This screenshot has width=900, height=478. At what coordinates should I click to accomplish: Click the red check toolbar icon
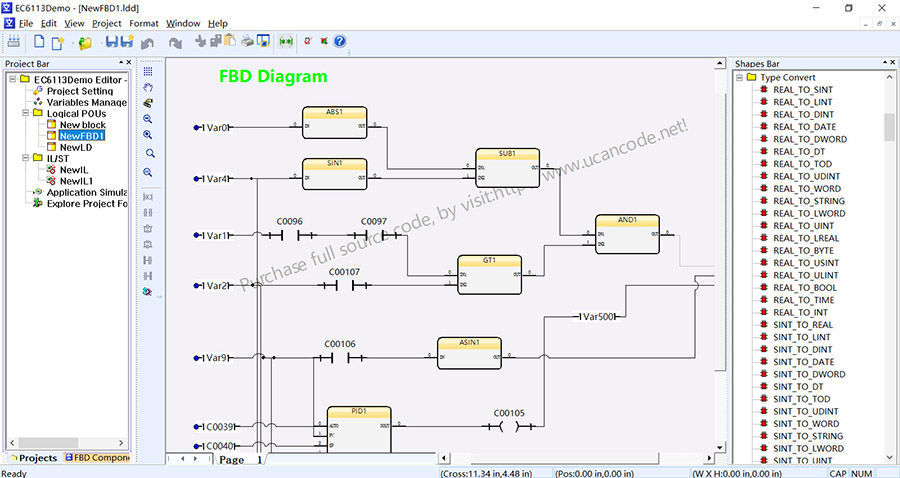coord(308,41)
